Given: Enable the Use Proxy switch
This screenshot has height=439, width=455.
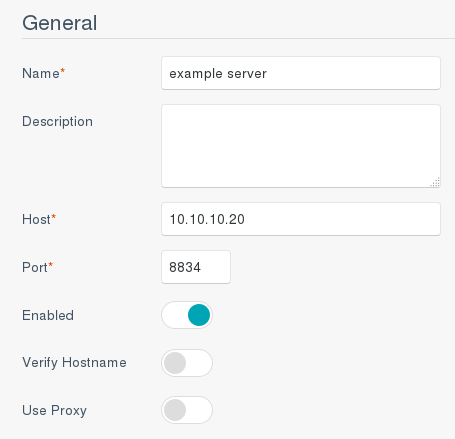Looking at the screenshot, I should coord(187,410).
